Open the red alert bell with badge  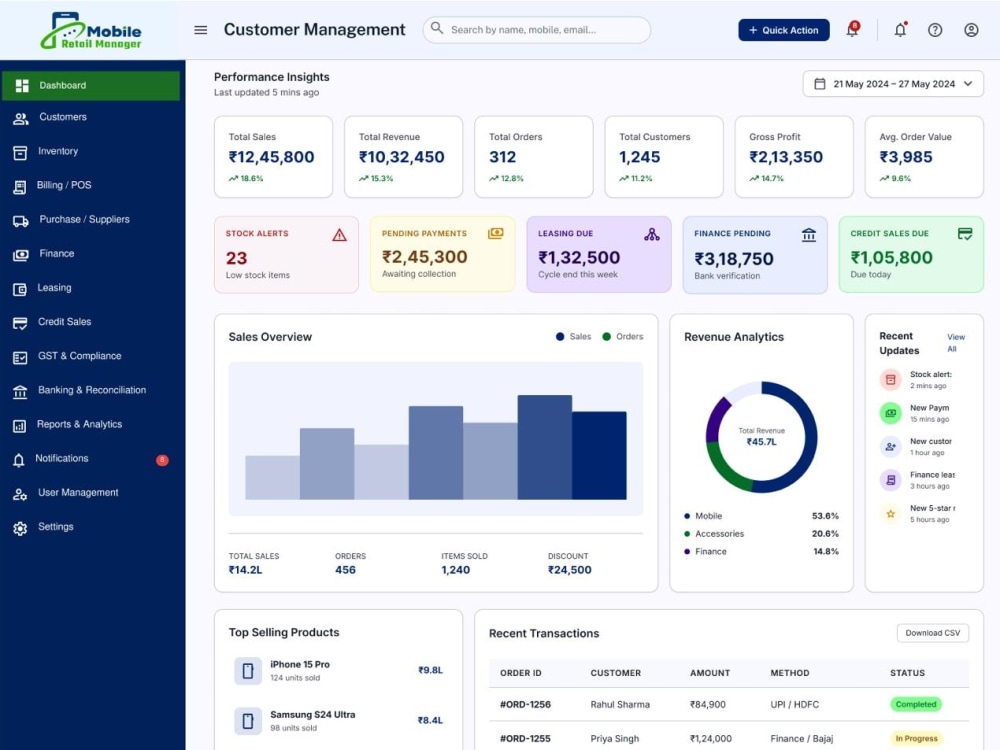(853, 29)
